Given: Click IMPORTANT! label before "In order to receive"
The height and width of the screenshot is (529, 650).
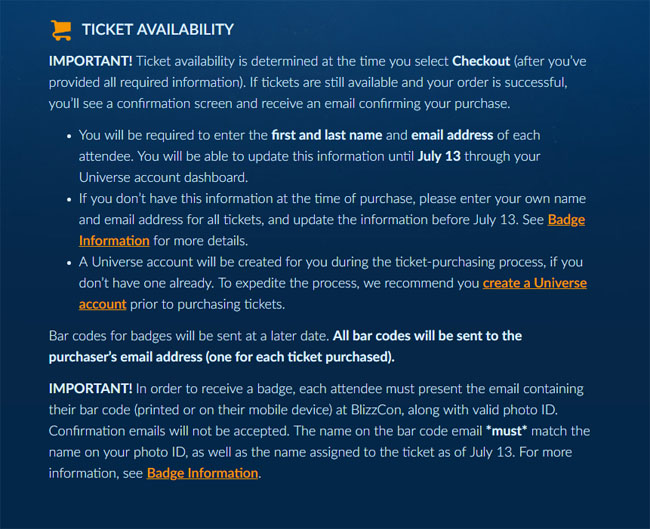Looking at the screenshot, I should (x=90, y=389).
